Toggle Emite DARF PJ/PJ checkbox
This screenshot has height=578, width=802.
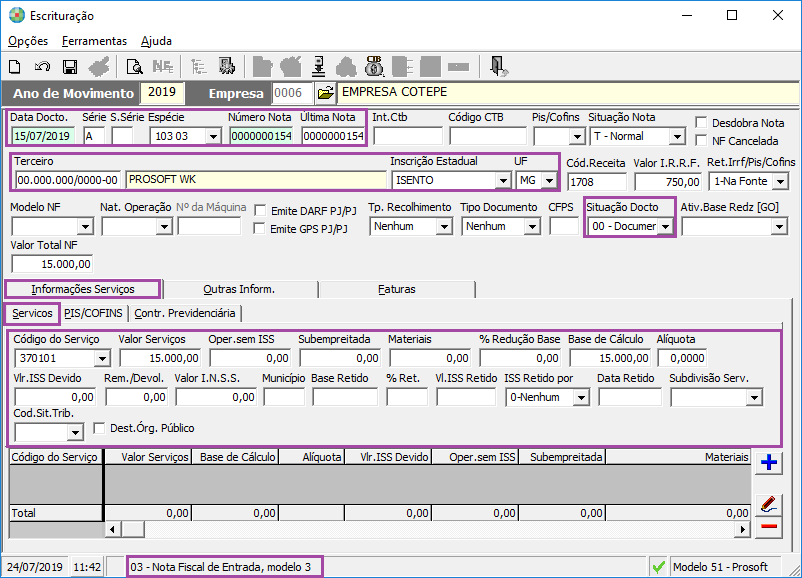(x=261, y=210)
